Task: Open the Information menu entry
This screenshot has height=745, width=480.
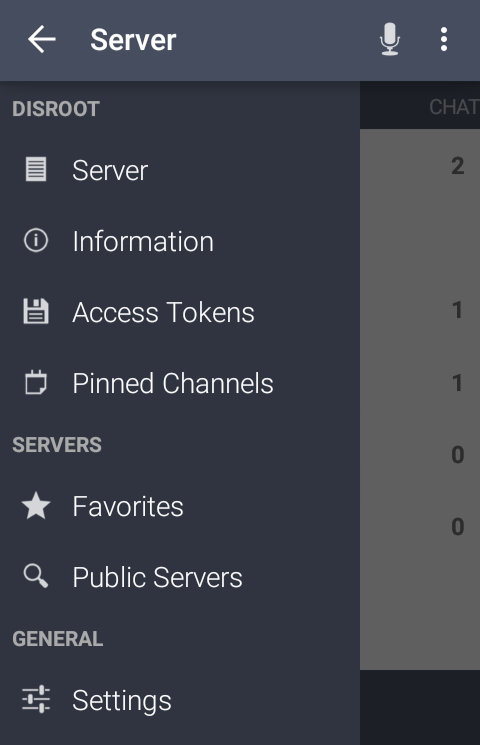Action: (180, 241)
